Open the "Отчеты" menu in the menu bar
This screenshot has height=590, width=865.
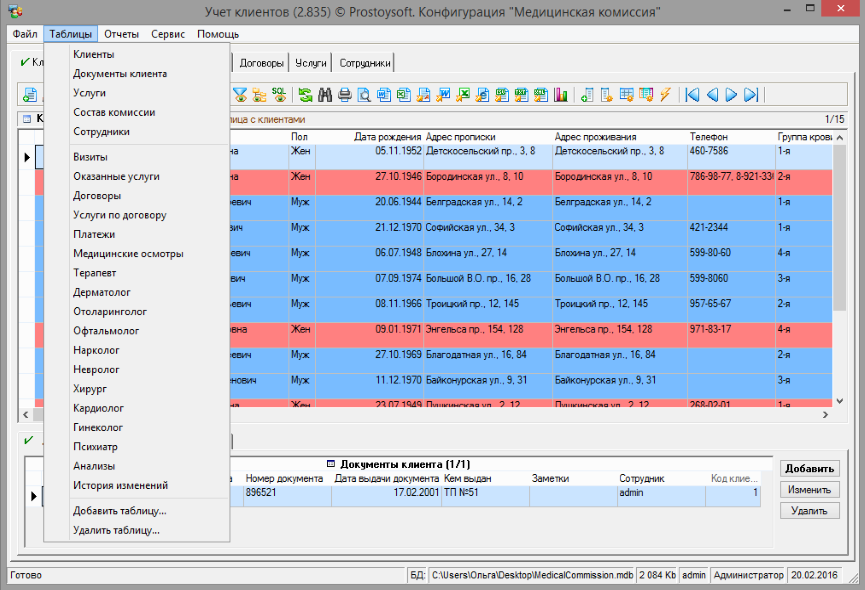tap(121, 34)
